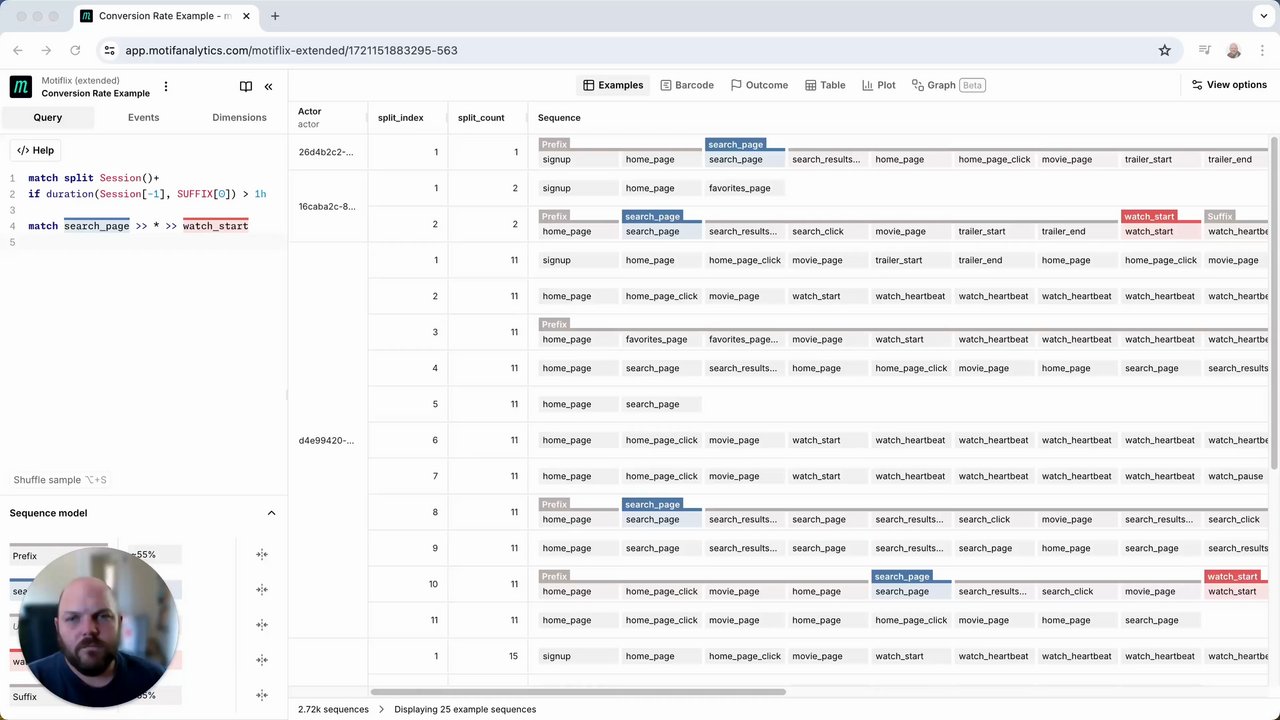Viewport: 1280px width, 720px height.
Task: Click query line 4 match search_page
Action: click(138, 226)
